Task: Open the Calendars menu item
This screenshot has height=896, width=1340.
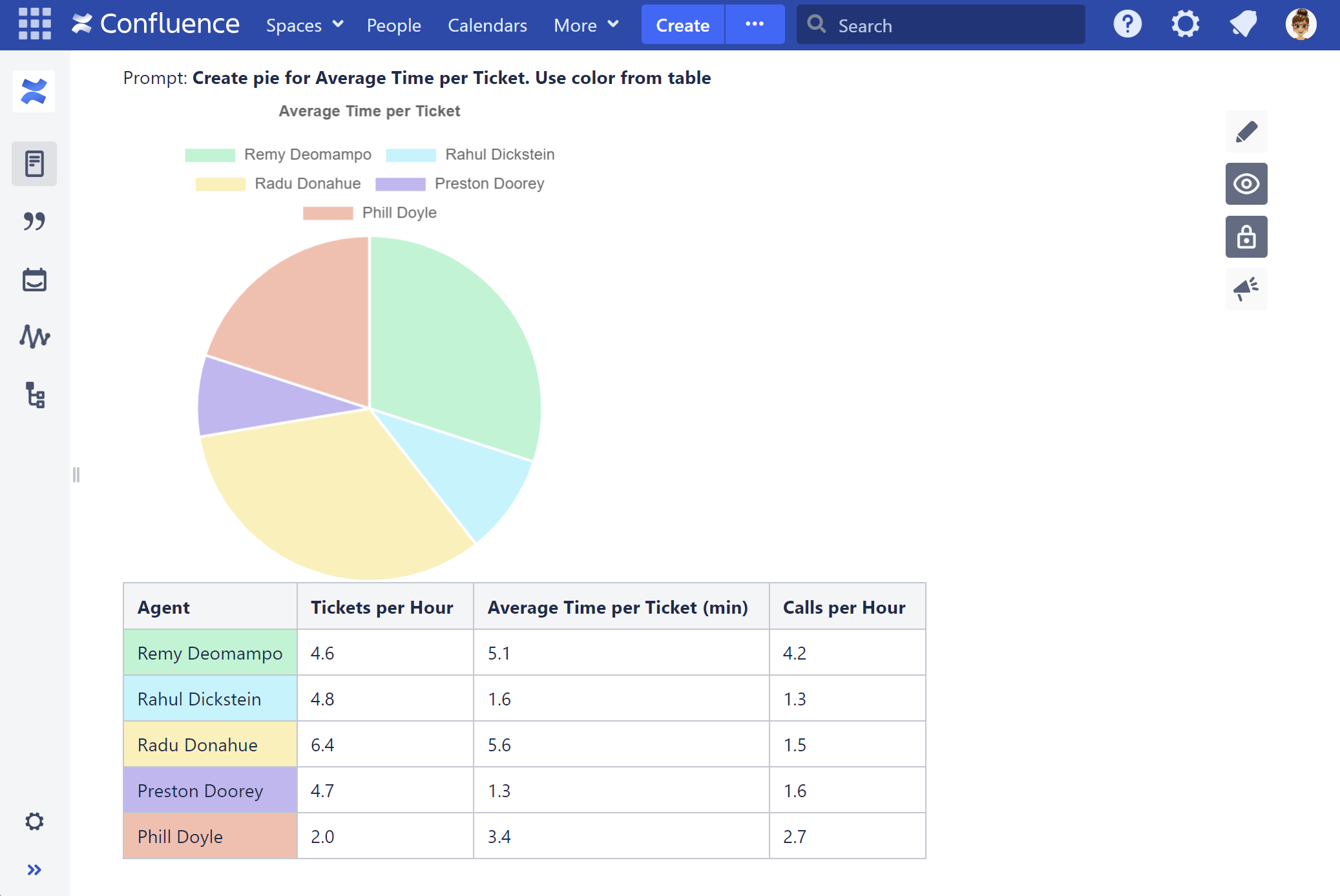Action: (x=487, y=25)
